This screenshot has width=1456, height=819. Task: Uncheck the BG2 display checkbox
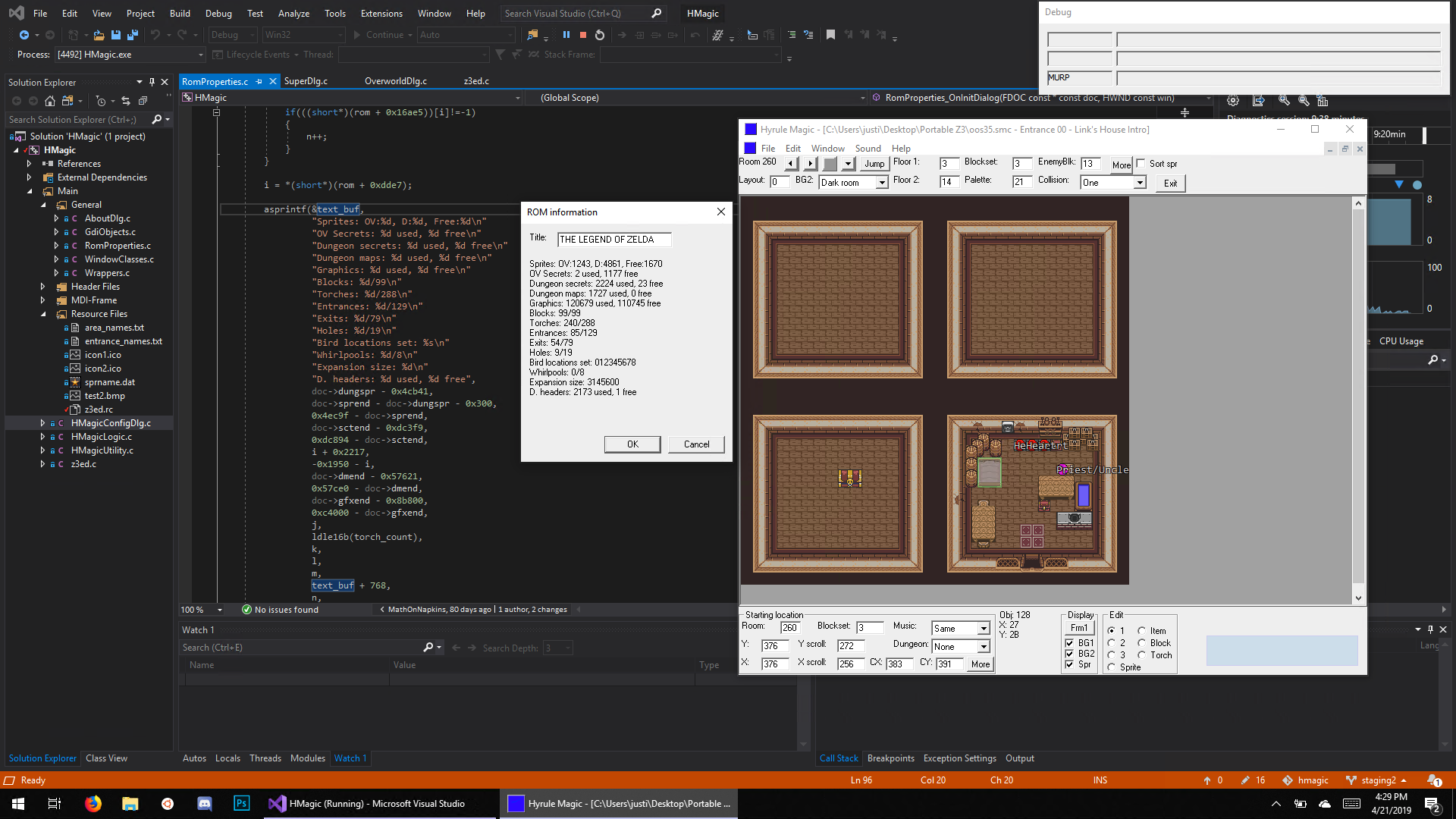(1069, 654)
